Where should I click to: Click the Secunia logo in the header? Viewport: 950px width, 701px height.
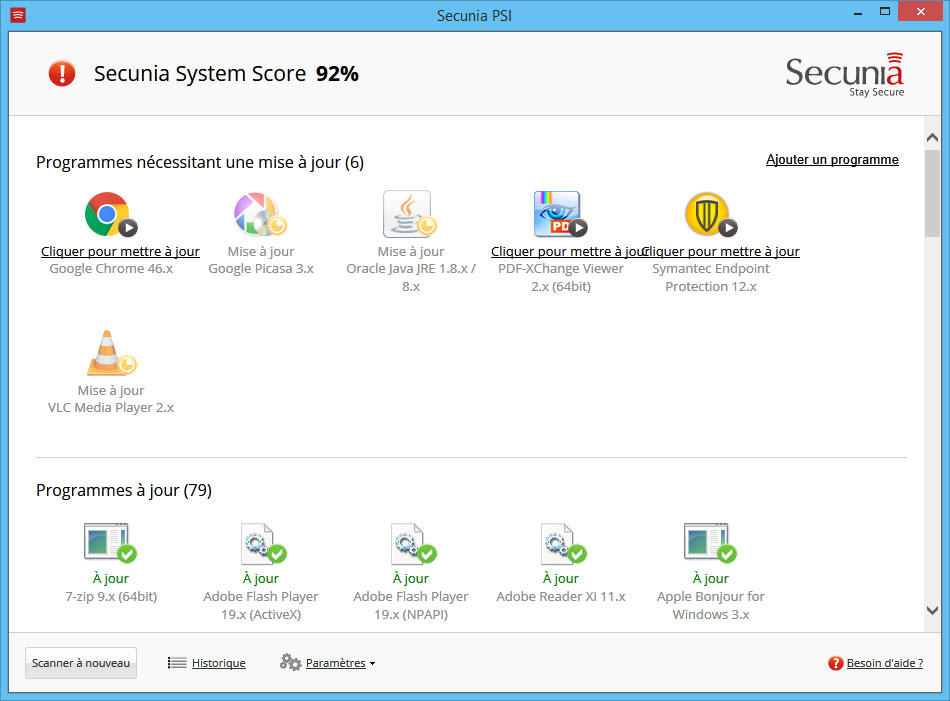tap(844, 74)
